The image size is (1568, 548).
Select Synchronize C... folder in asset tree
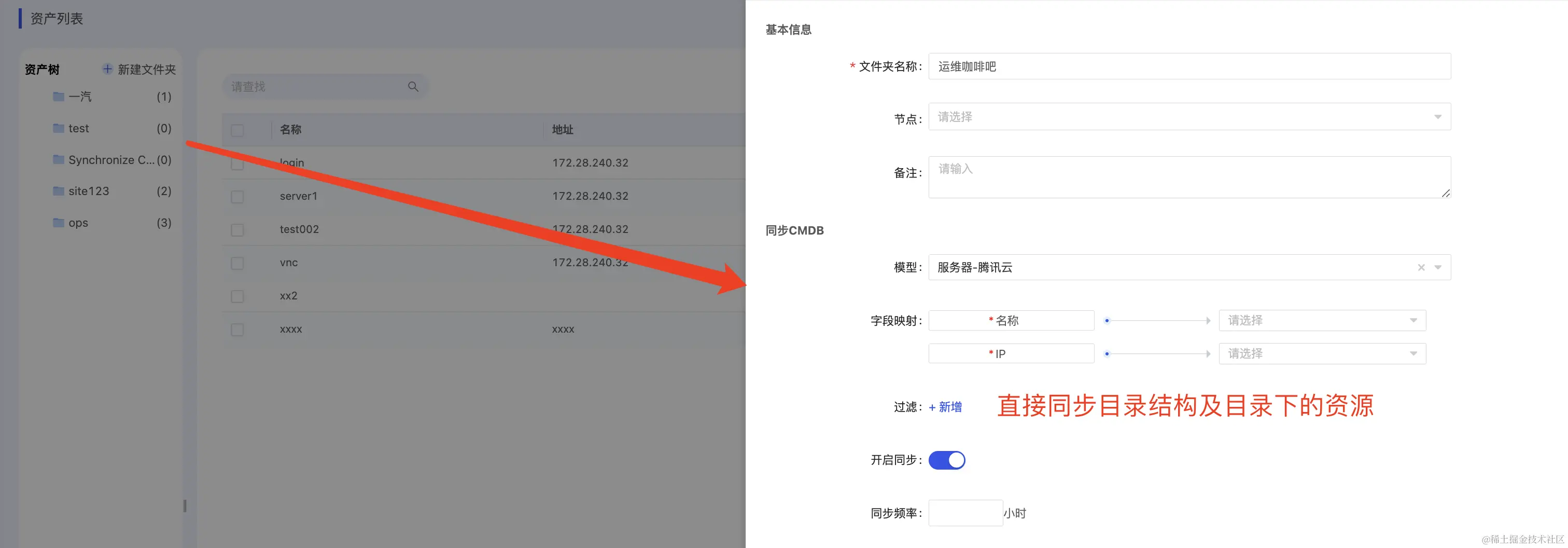[112, 159]
